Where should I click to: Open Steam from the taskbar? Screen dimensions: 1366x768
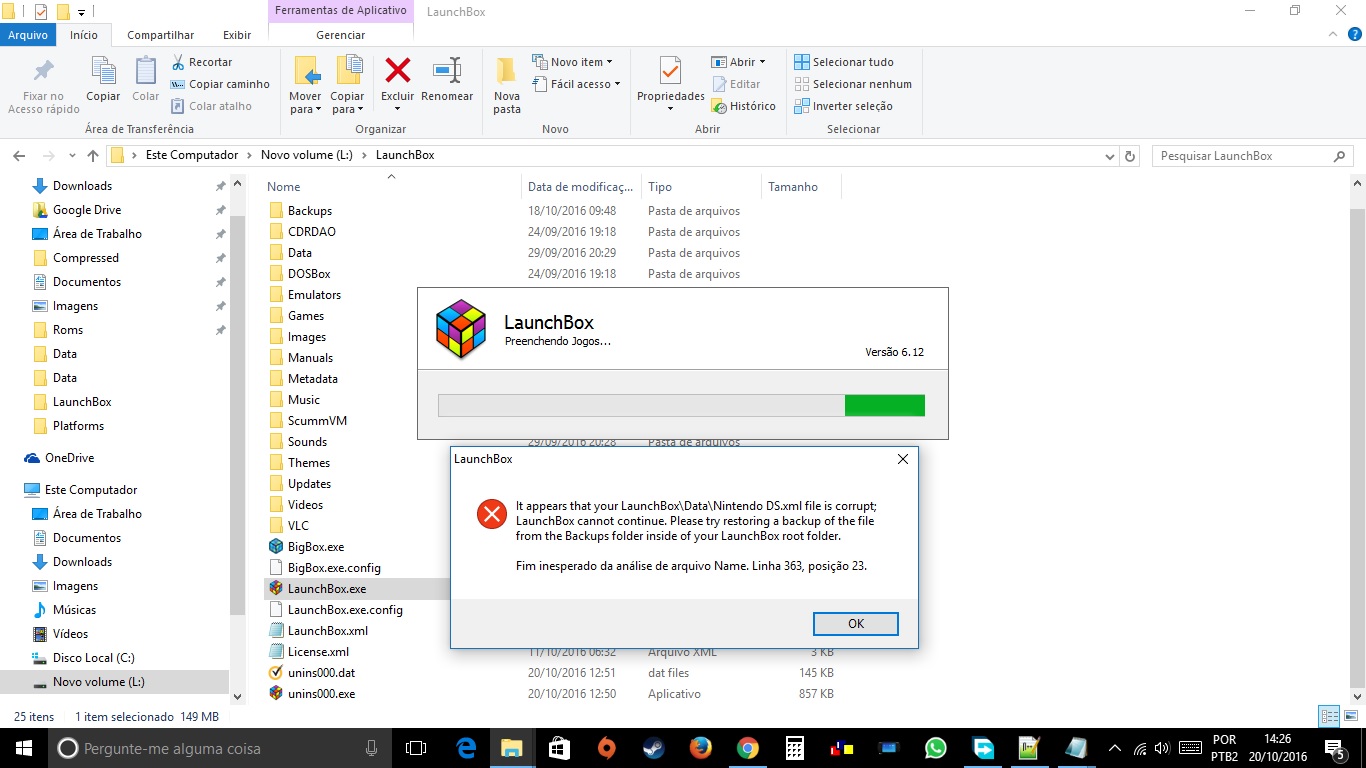pyautogui.click(x=653, y=748)
